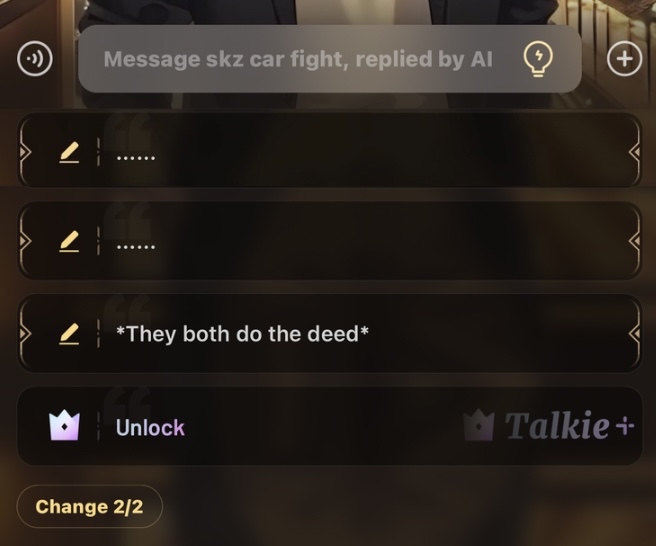Select the second '......' suggested reply

pyautogui.click(x=330, y=241)
